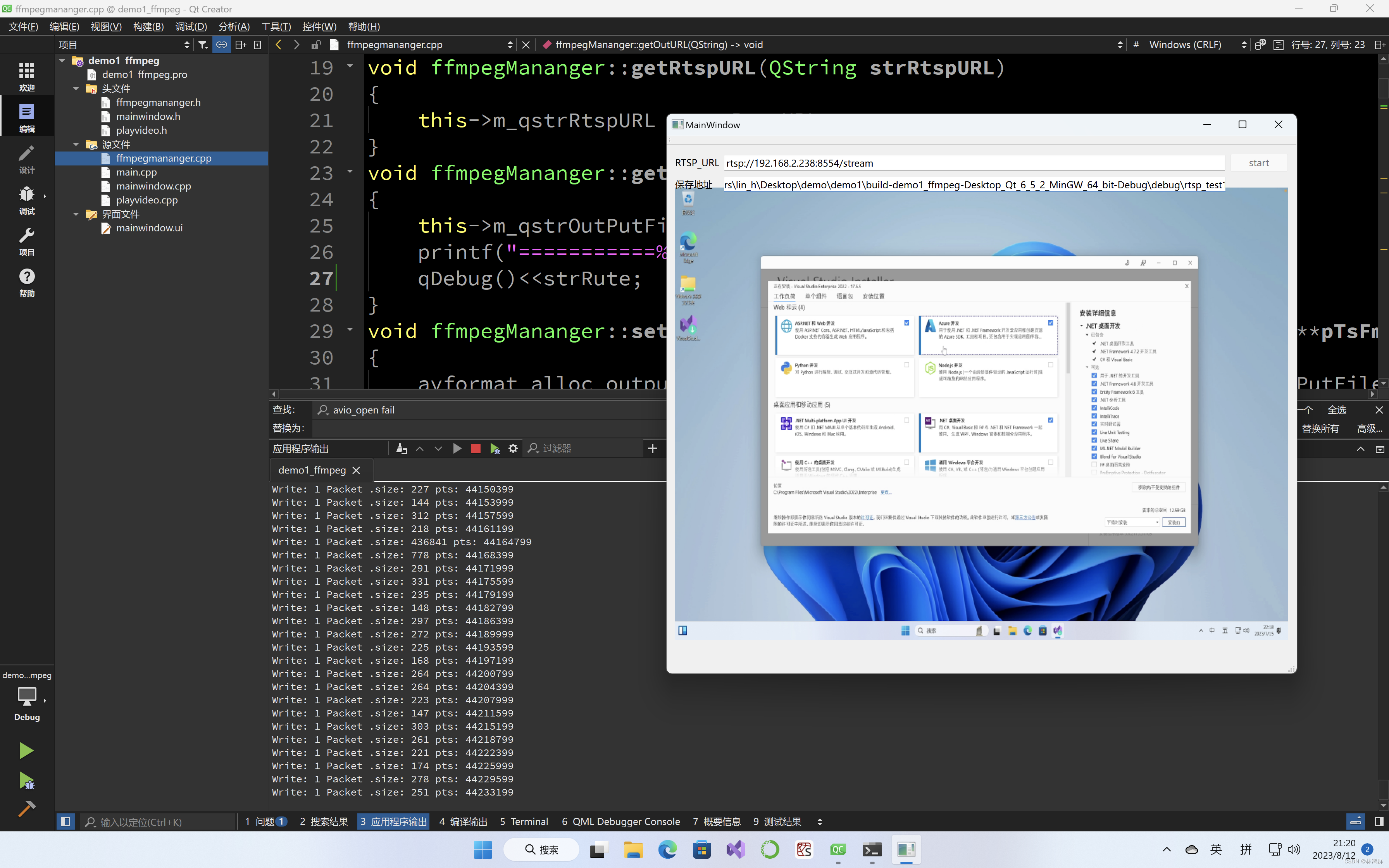
Task: Open the Windows (CRLF) line ending dropdown
Action: coord(1197,45)
